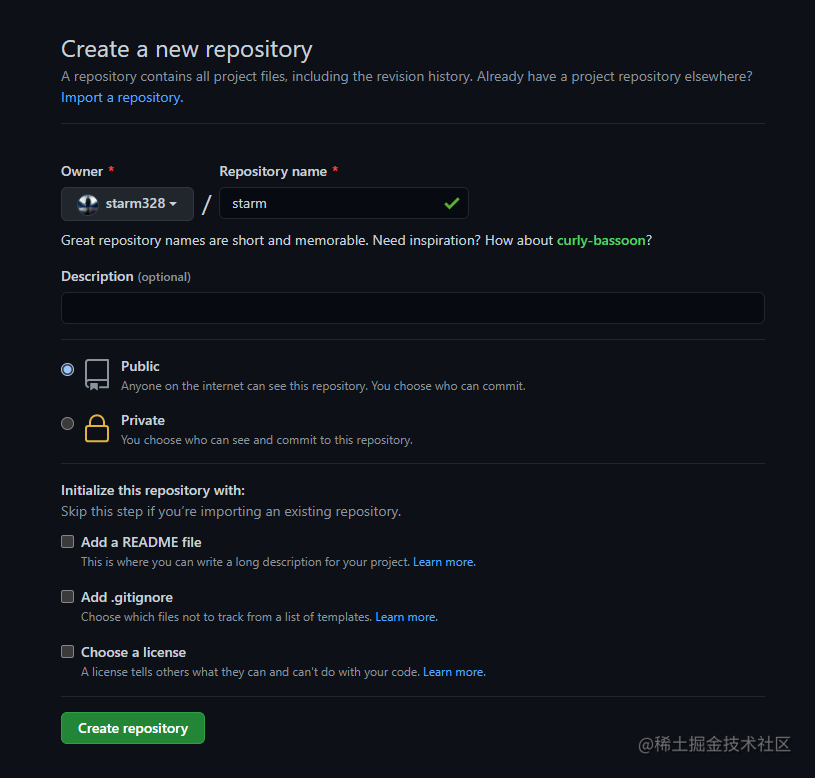The width and height of the screenshot is (815, 778).
Task: Open Learn more link for .gitignore
Action: (x=406, y=617)
